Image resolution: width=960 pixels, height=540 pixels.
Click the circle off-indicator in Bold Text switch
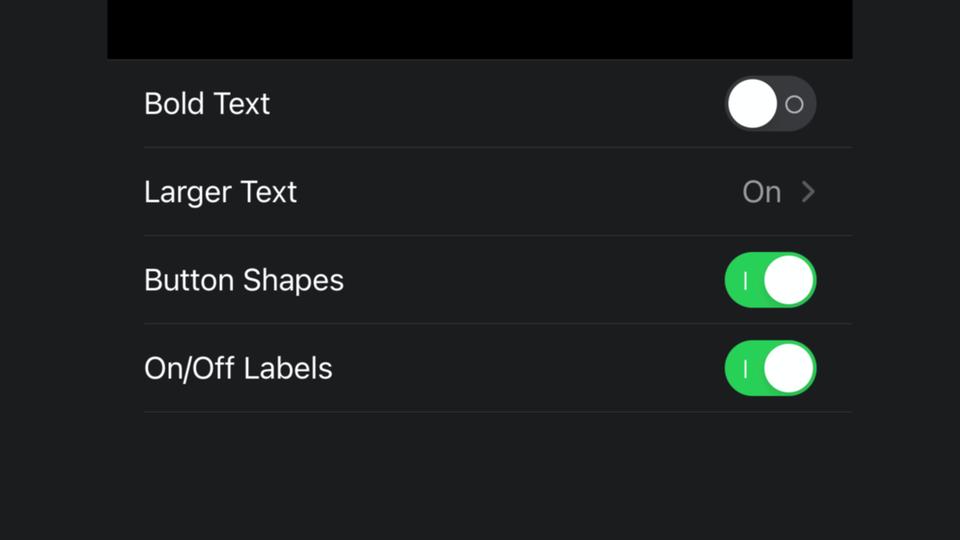[x=794, y=105]
